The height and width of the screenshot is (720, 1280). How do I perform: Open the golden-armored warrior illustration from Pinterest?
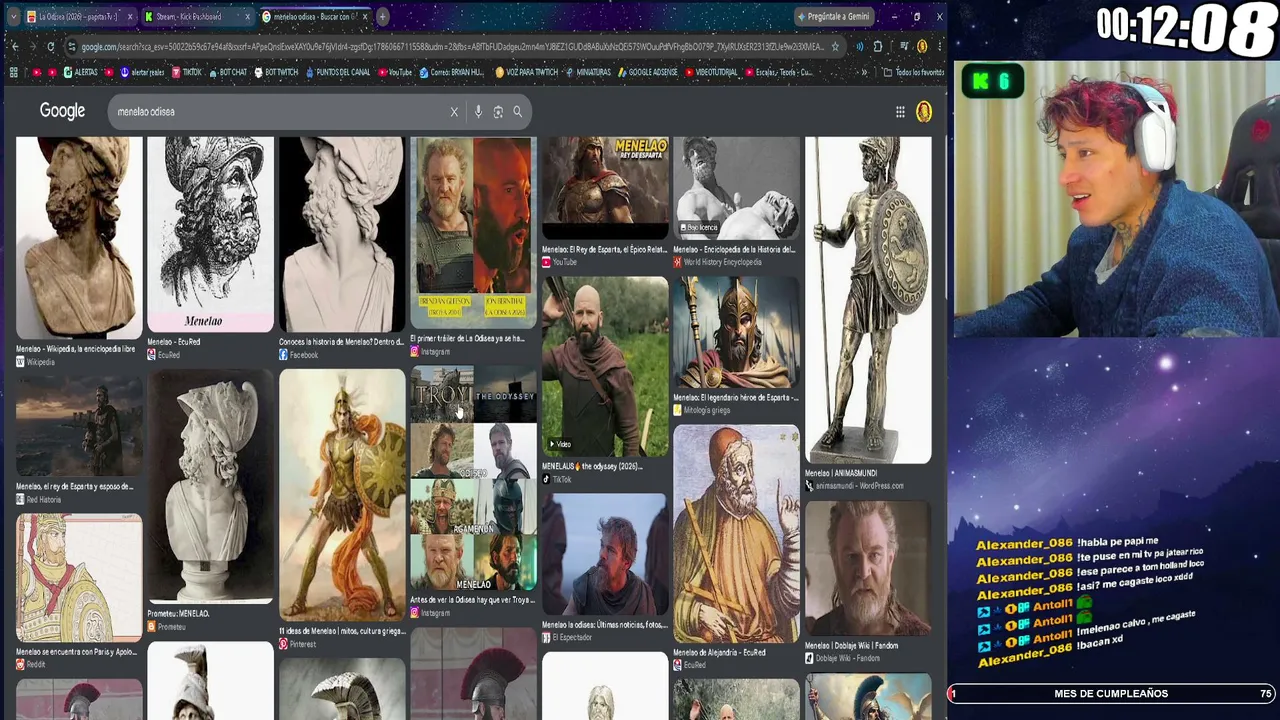[x=342, y=495]
